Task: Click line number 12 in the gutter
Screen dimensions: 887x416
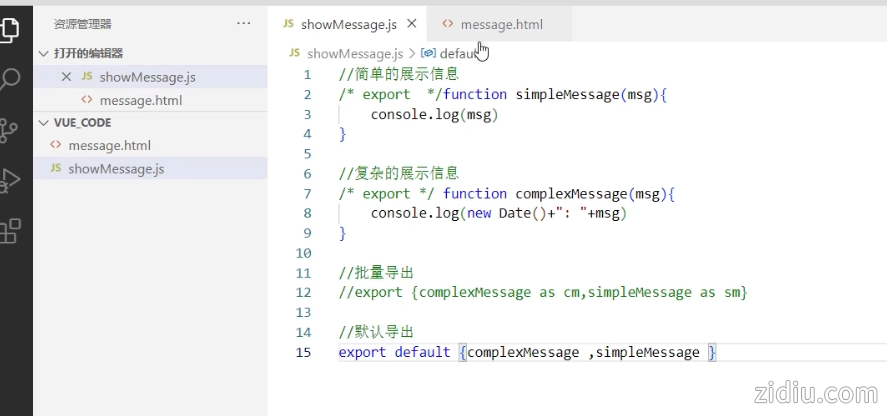Action: click(304, 293)
